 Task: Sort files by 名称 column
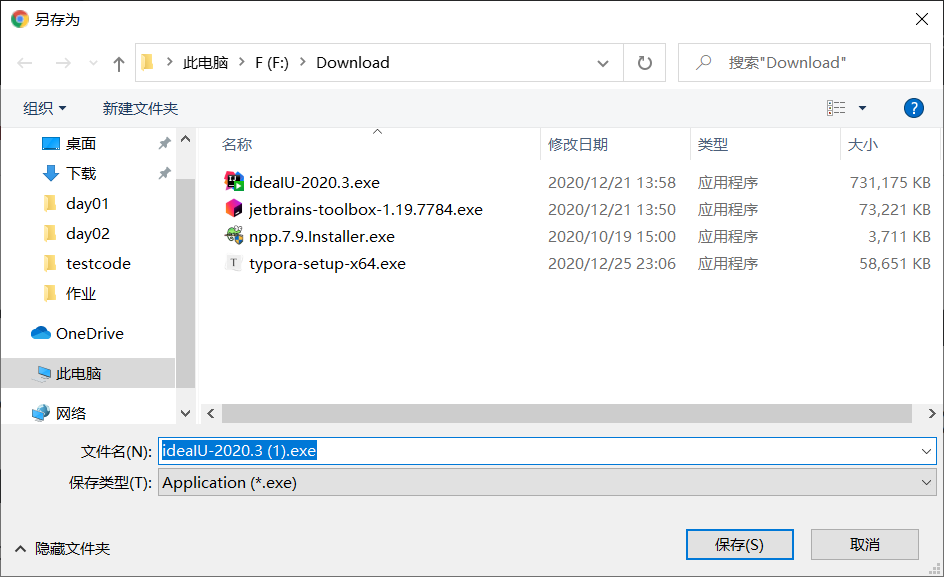coord(237,145)
